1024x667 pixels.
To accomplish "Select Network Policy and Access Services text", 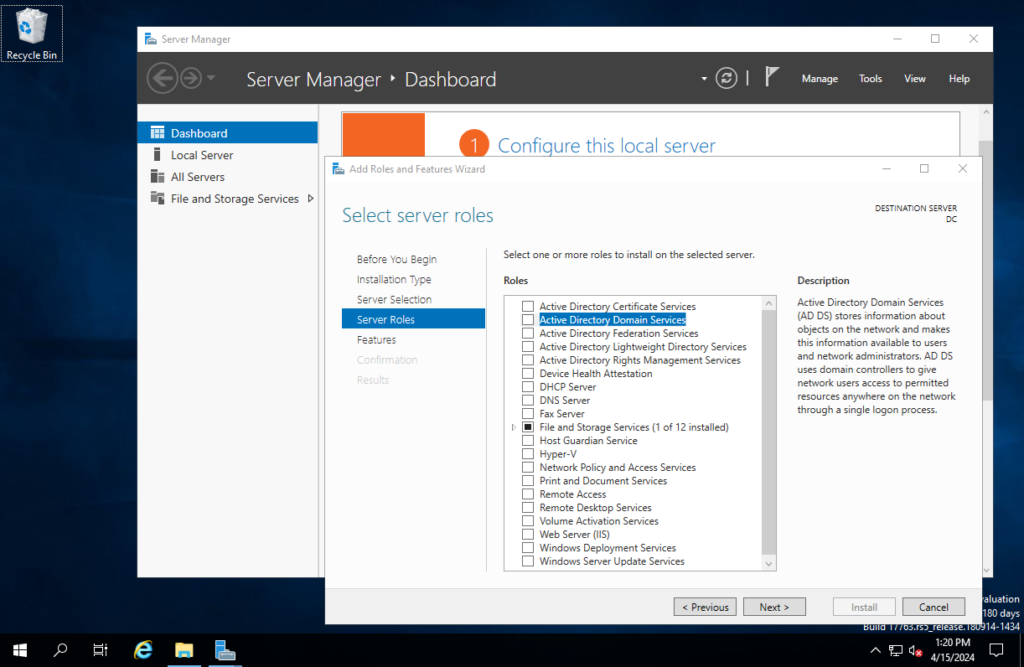I will click(x=618, y=467).
